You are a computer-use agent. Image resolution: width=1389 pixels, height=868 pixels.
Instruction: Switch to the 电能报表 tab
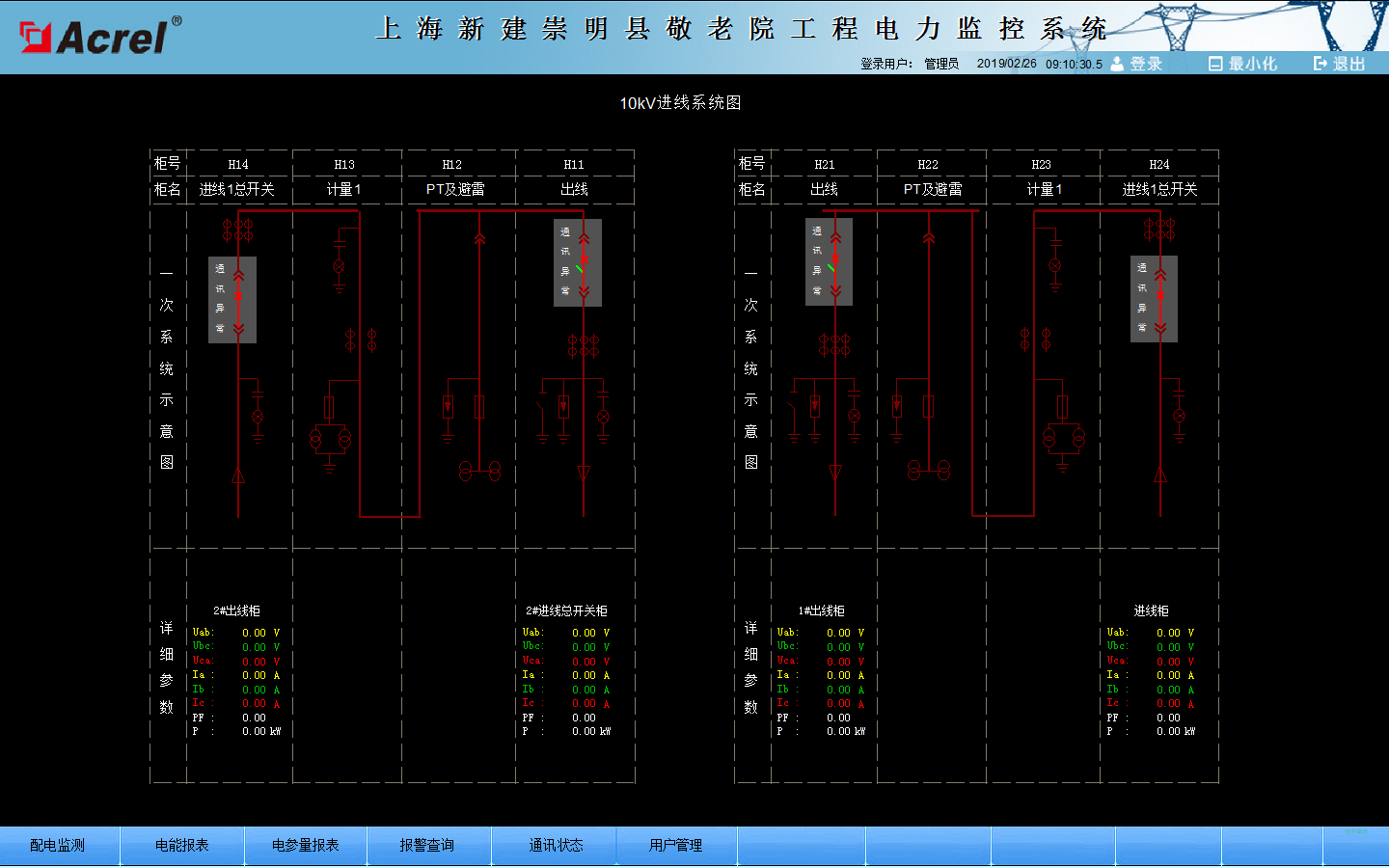coord(182,846)
